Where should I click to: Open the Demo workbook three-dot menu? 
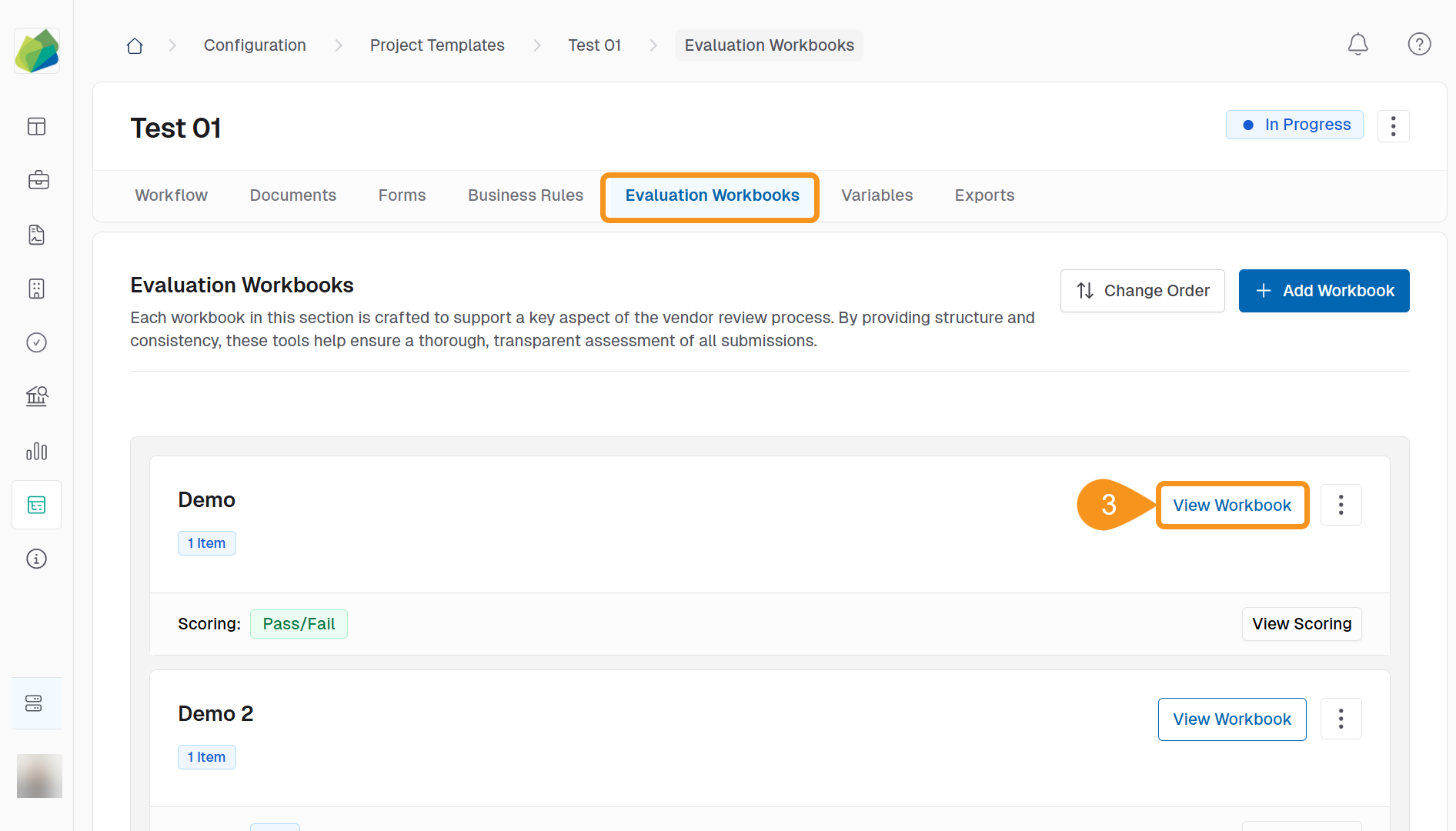pyautogui.click(x=1341, y=505)
